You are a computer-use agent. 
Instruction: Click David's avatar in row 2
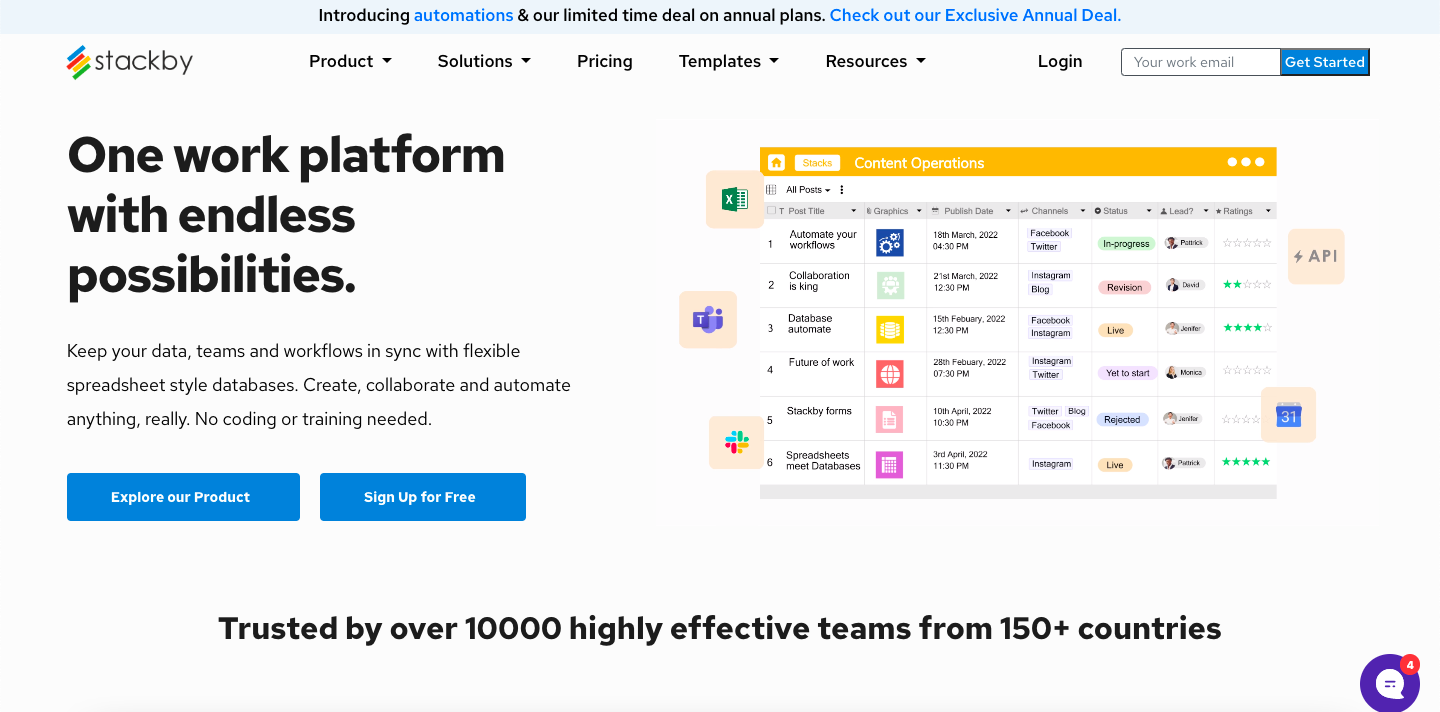[1172, 286]
